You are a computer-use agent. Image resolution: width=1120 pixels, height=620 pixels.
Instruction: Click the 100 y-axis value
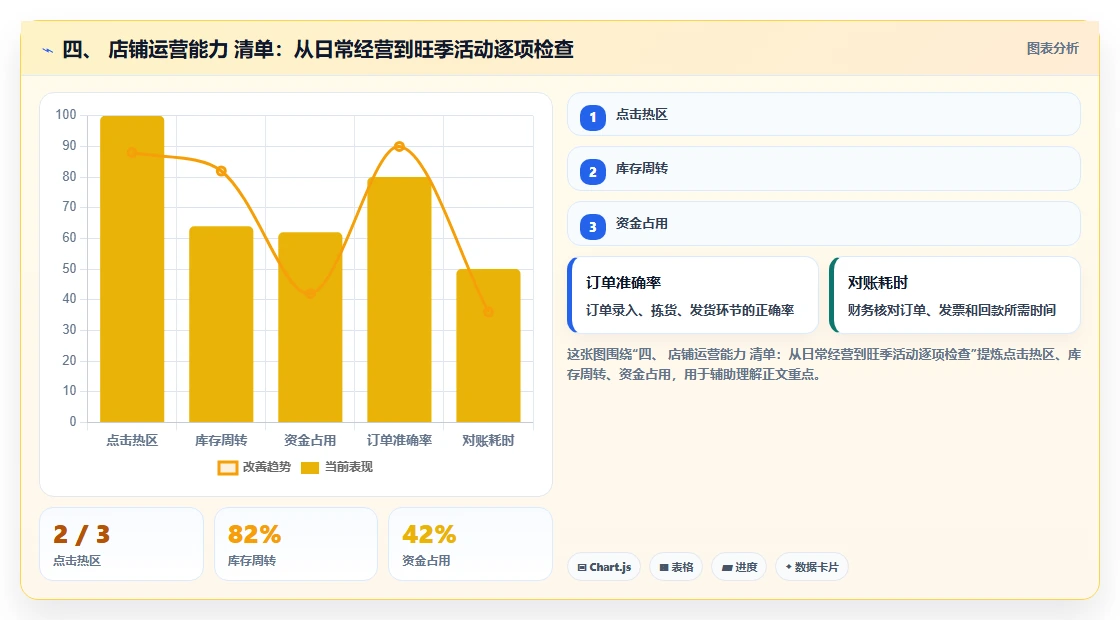(66, 115)
